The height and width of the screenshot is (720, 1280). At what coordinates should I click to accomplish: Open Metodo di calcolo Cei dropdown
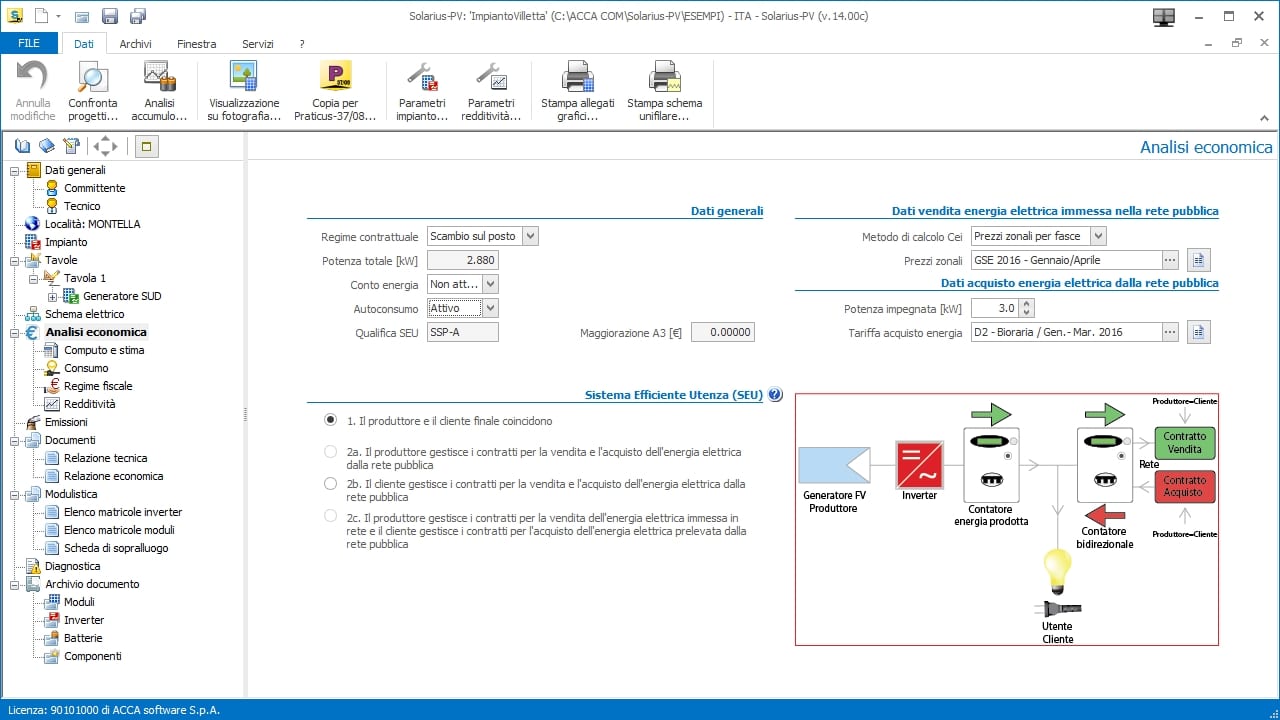pos(1098,236)
